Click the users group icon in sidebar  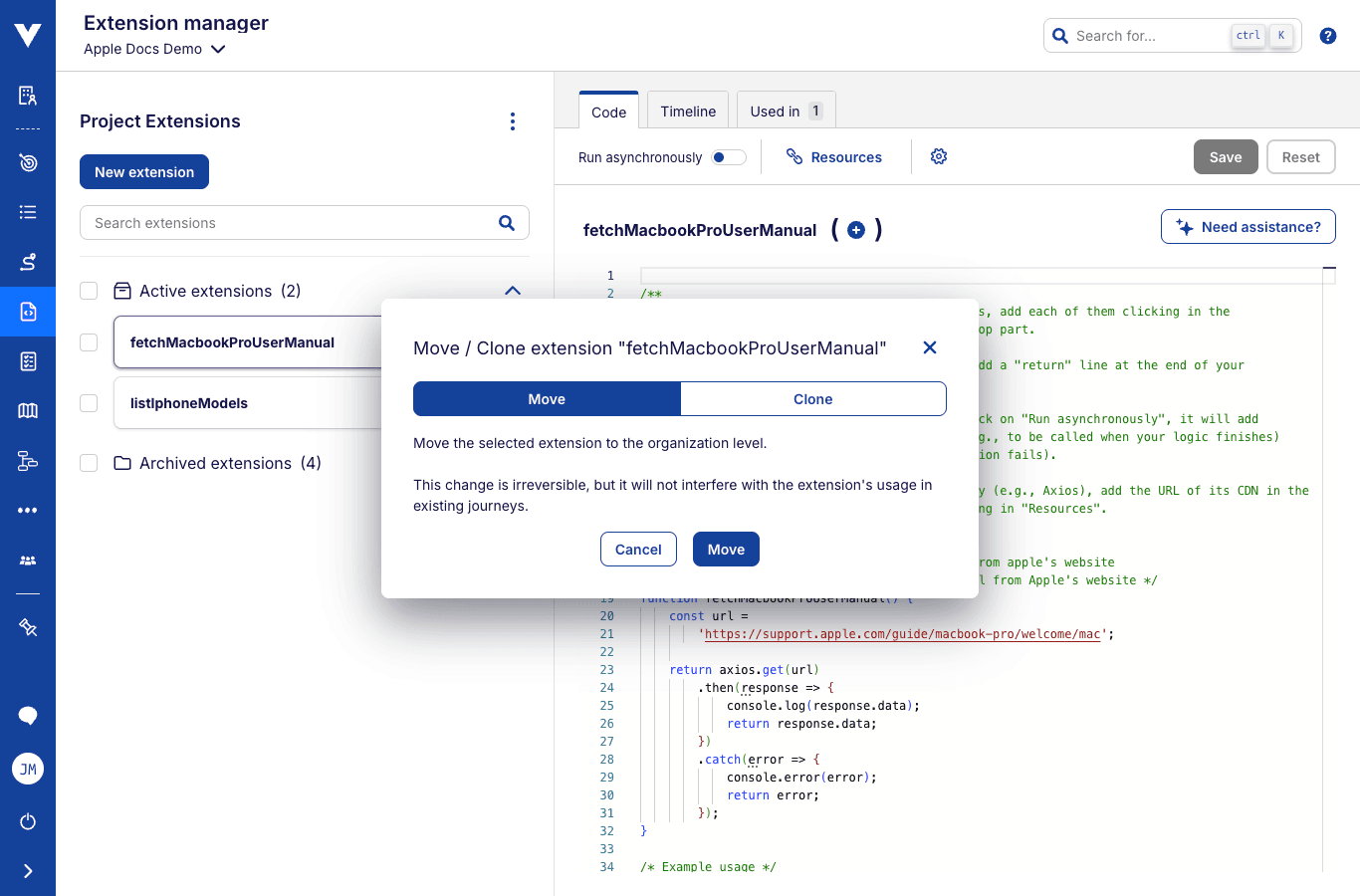pyautogui.click(x=28, y=560)
